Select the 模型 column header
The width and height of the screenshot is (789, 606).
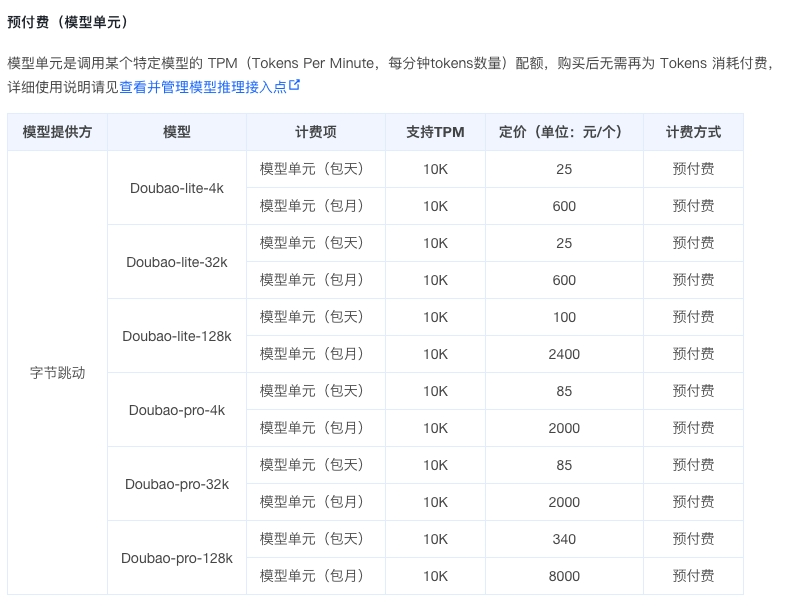[x=177, y=132]
